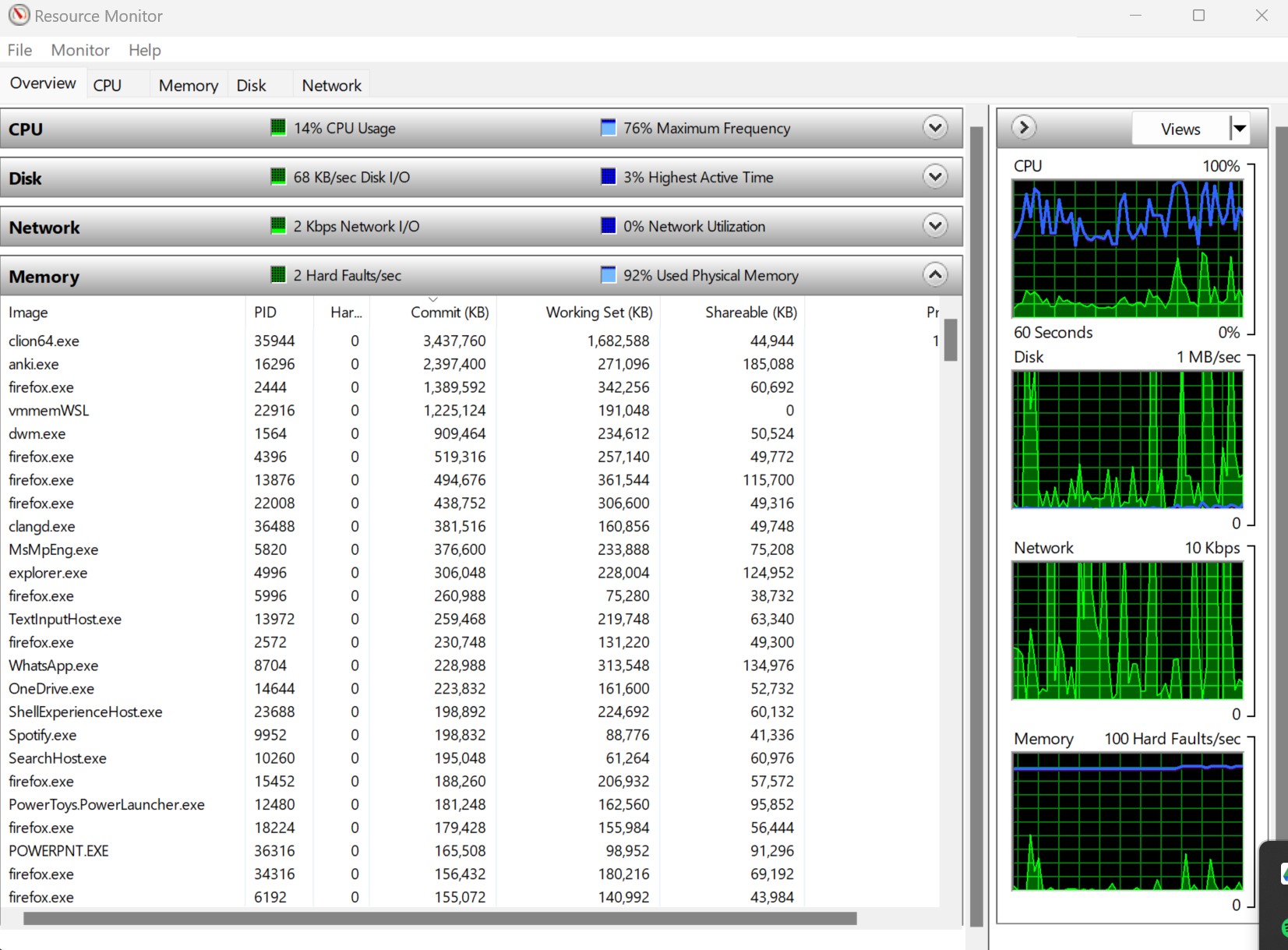Select the WhatsApp.exe process row
This screenshot has width=1288, height=950.
pos(470,666)
